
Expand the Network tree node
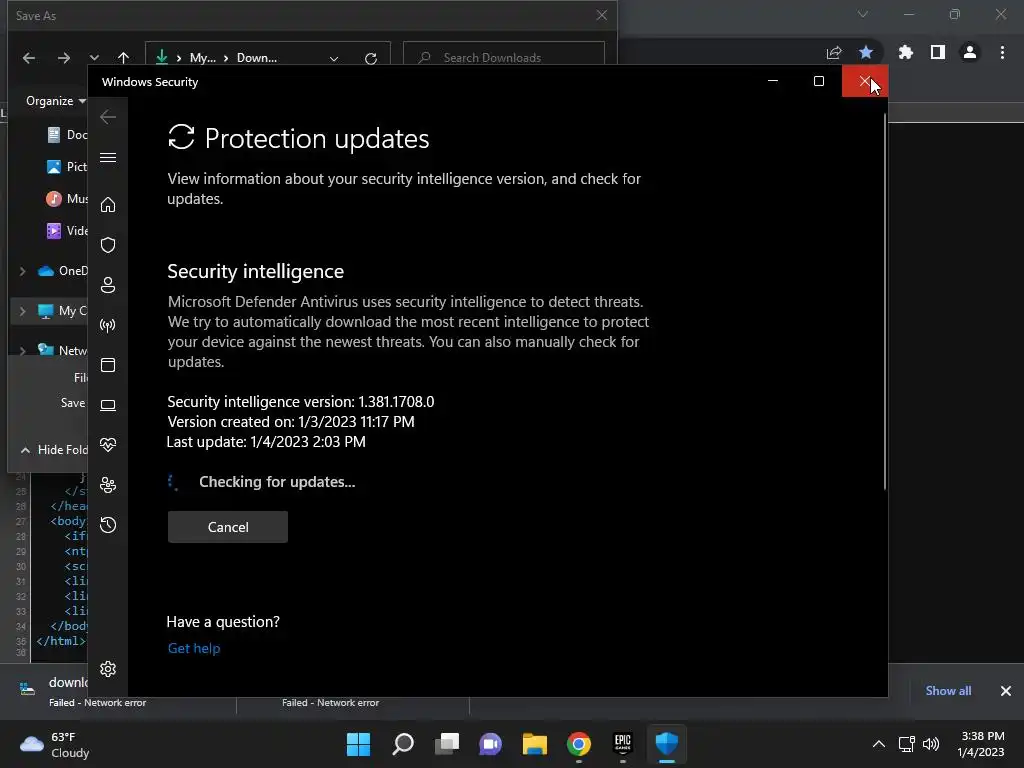pos(23,351)
